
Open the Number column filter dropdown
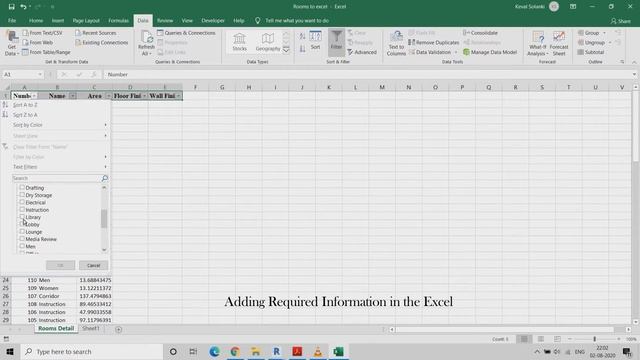coord(34,96)
